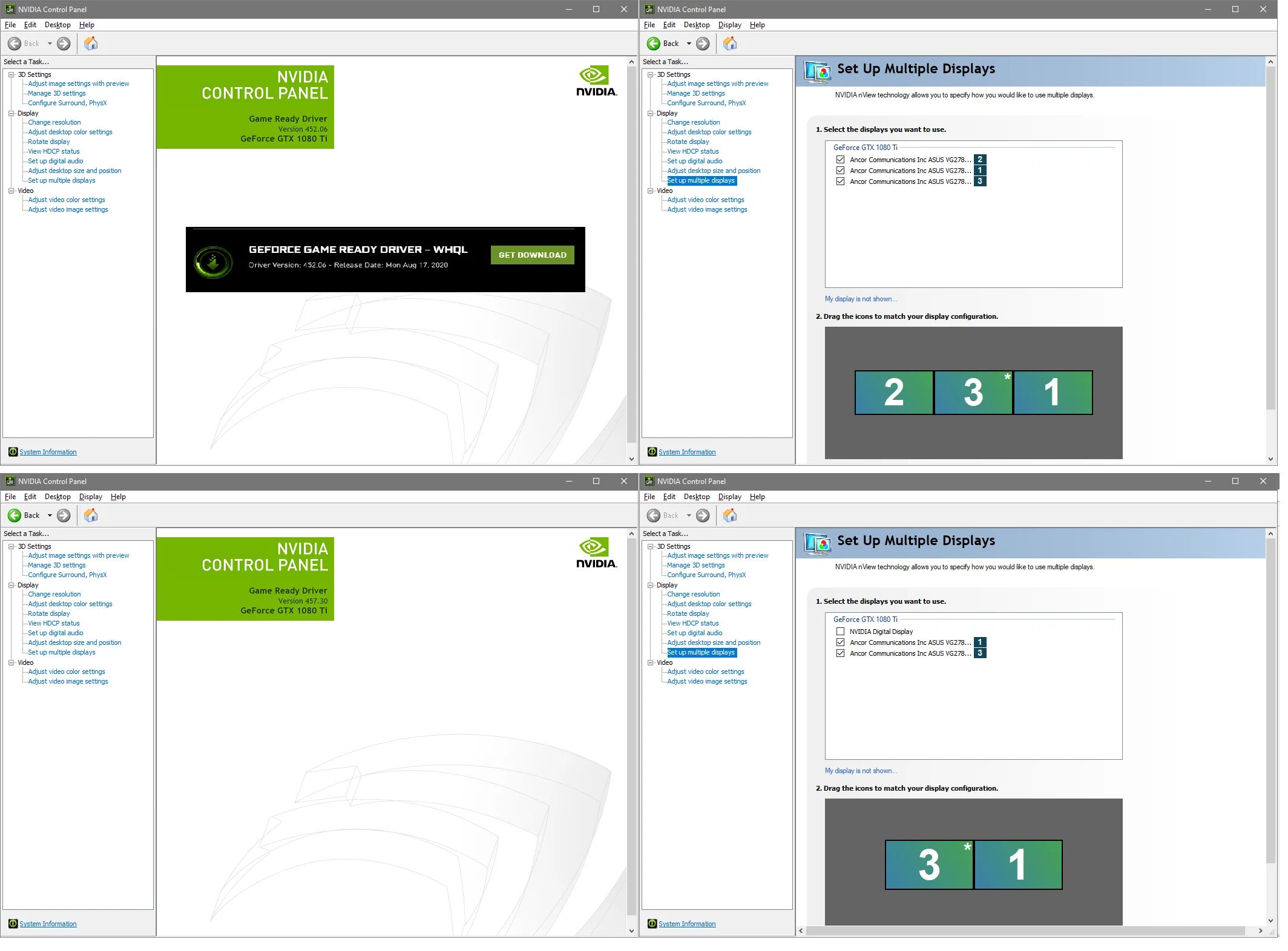The image size is (1288, 951).
Task: Click the System Information icon in the bottom-left window
Action: click(13, 924)
